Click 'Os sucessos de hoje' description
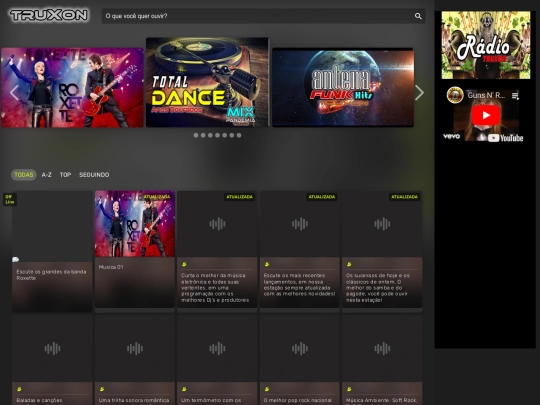 [x=378, y=288]
